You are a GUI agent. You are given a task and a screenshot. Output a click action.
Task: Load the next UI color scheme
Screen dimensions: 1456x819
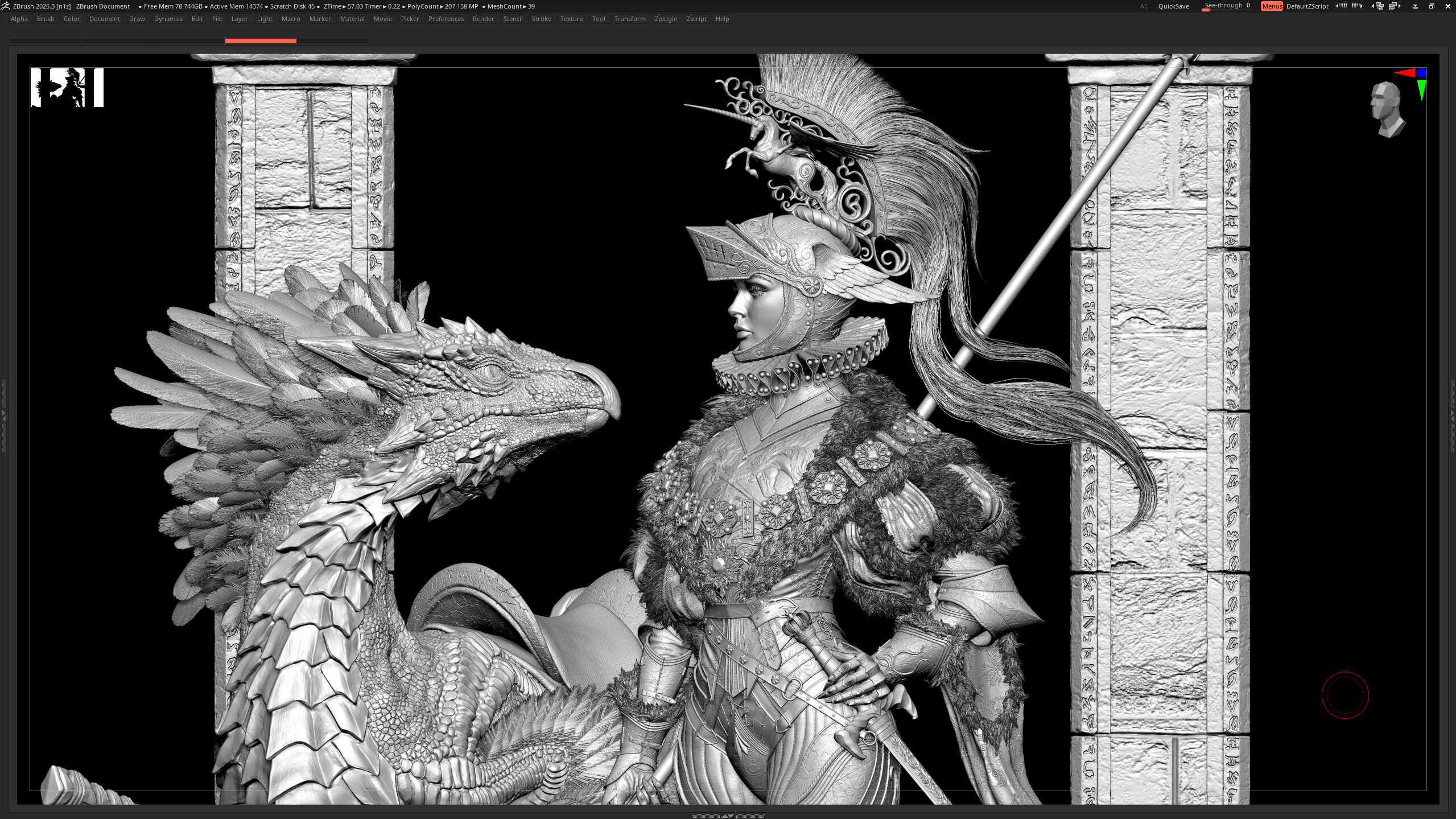pos(1357,6)
